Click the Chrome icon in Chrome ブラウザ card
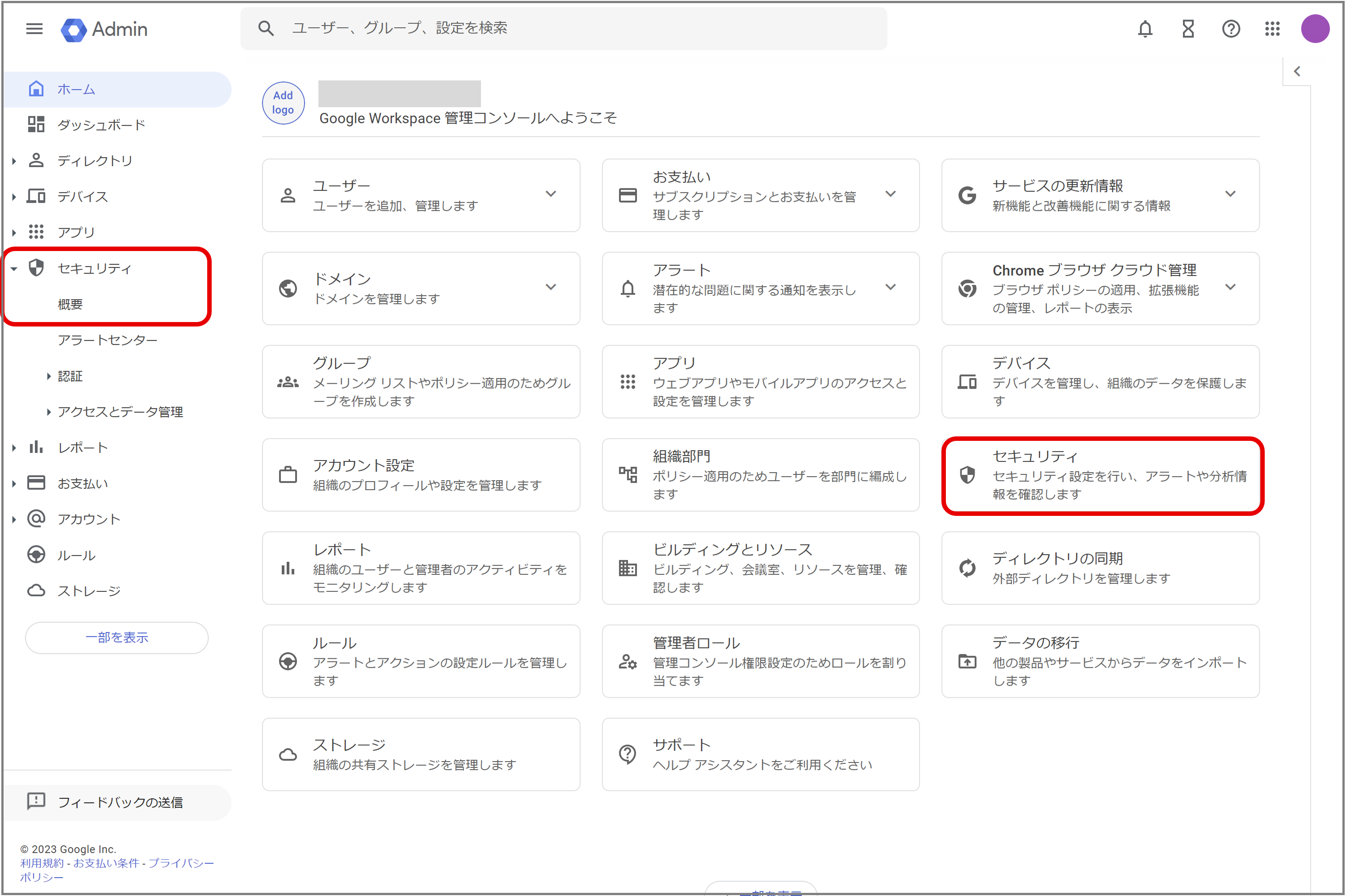 967,289
